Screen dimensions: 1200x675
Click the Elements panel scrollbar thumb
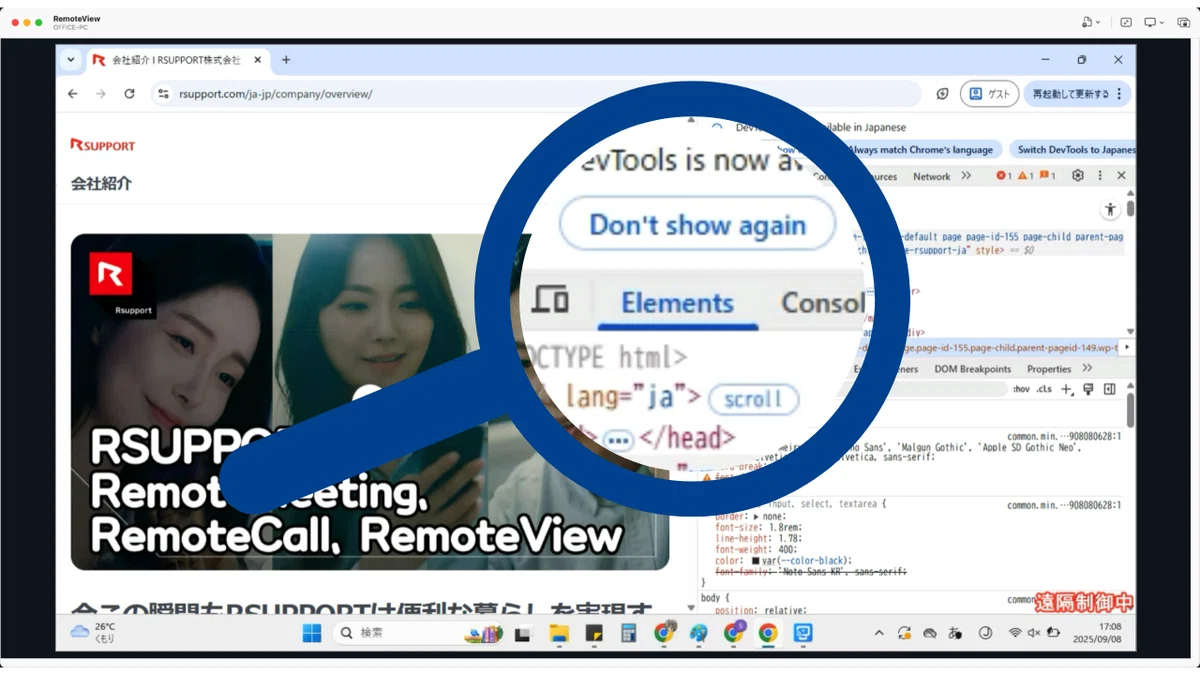coord(1130,208)
